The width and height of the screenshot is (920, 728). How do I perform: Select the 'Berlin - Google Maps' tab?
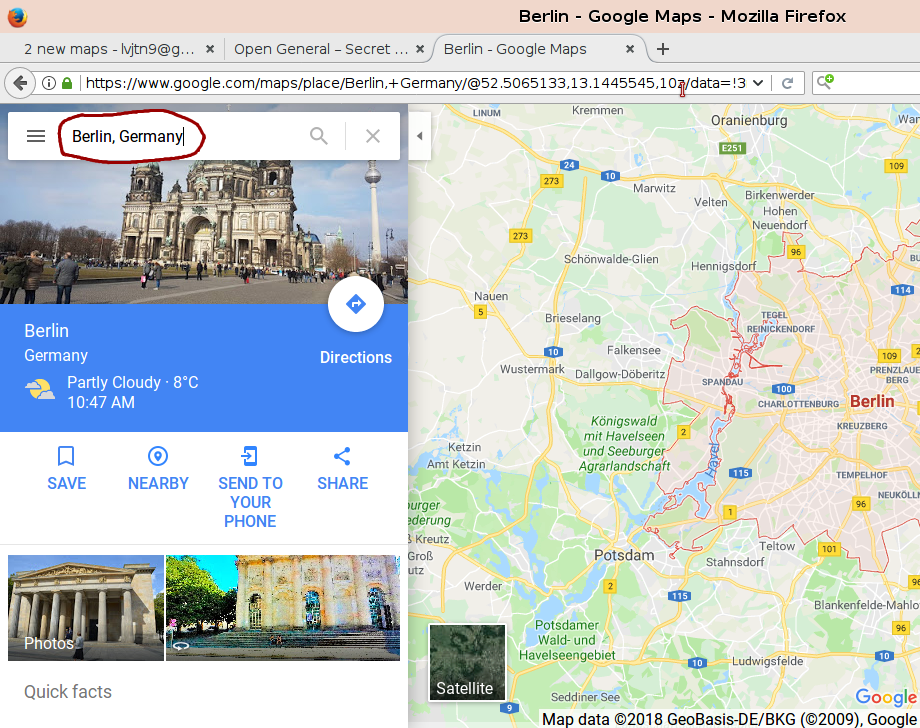click(515, 49)
